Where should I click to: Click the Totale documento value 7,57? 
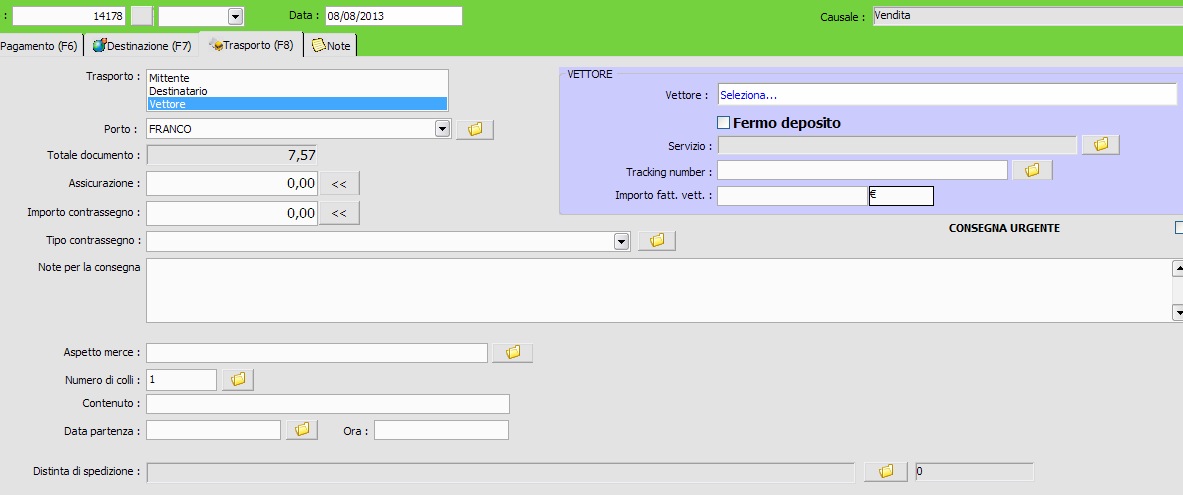[x=232, y=155]
